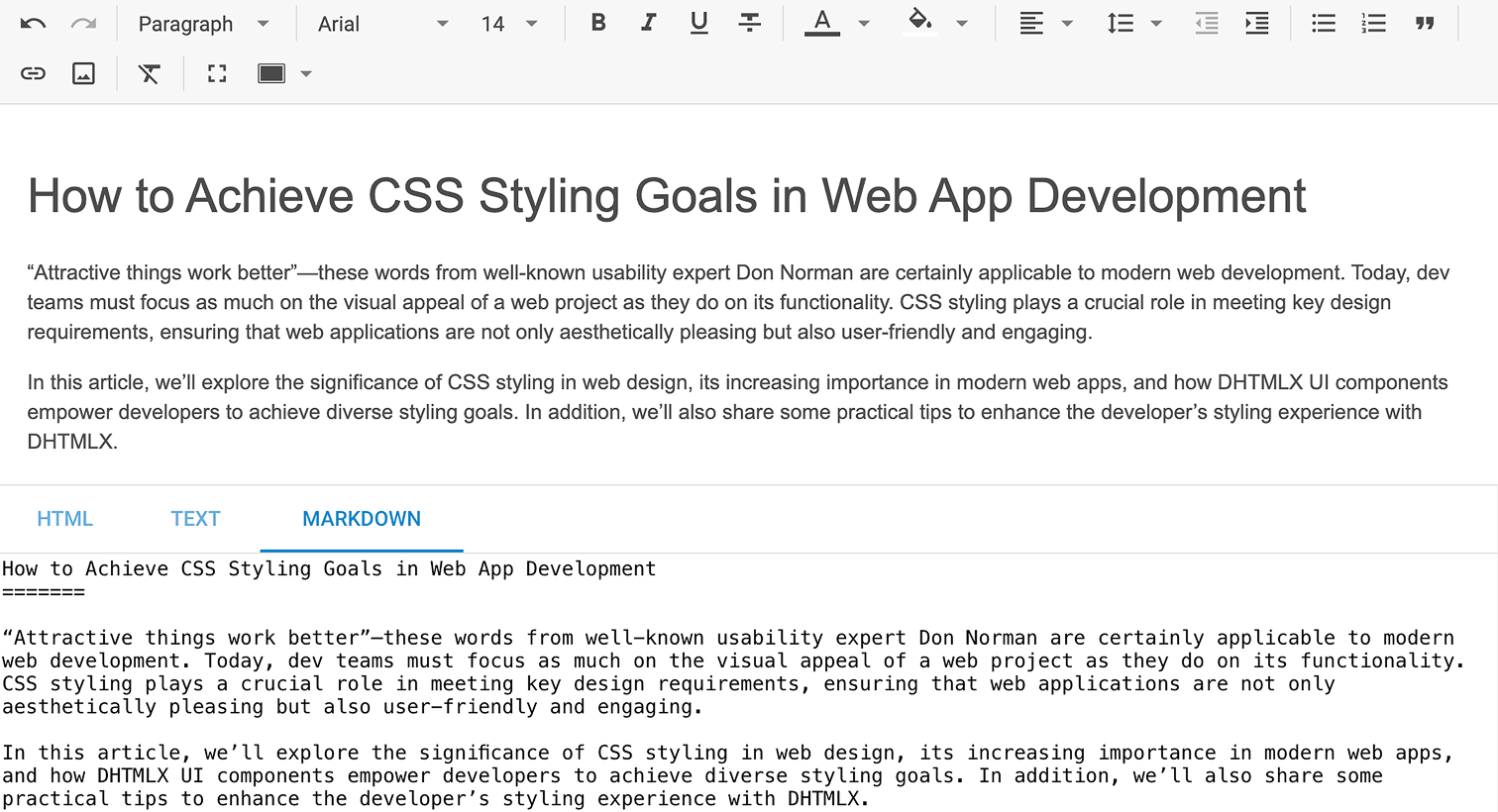
Task: Increase paragraph indent
Action: (1257, 24)
